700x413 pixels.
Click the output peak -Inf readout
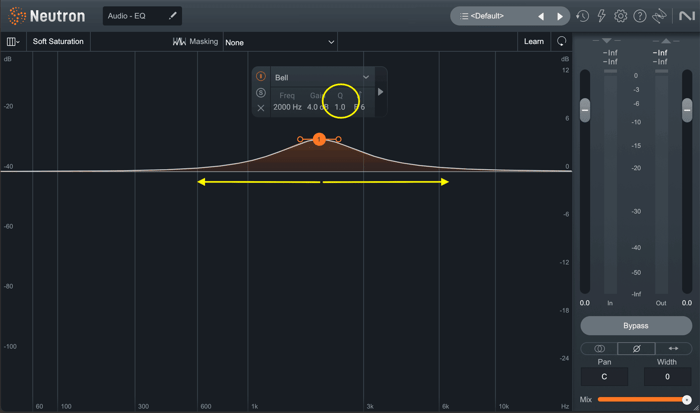pyautogui.click(x=660, y=53)
